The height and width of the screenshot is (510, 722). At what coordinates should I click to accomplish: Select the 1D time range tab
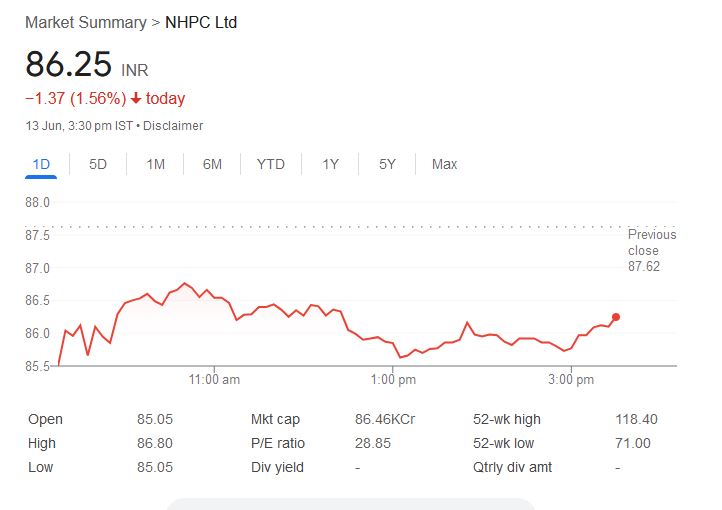[41, 164]
